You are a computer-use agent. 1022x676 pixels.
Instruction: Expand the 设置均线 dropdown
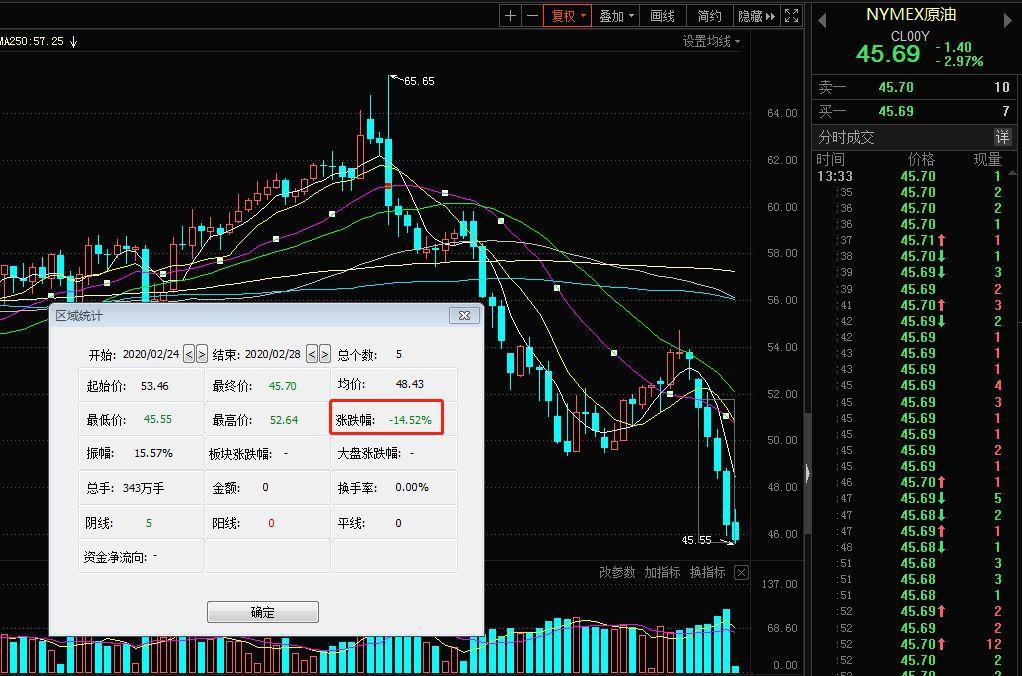(x=711, y=41)
